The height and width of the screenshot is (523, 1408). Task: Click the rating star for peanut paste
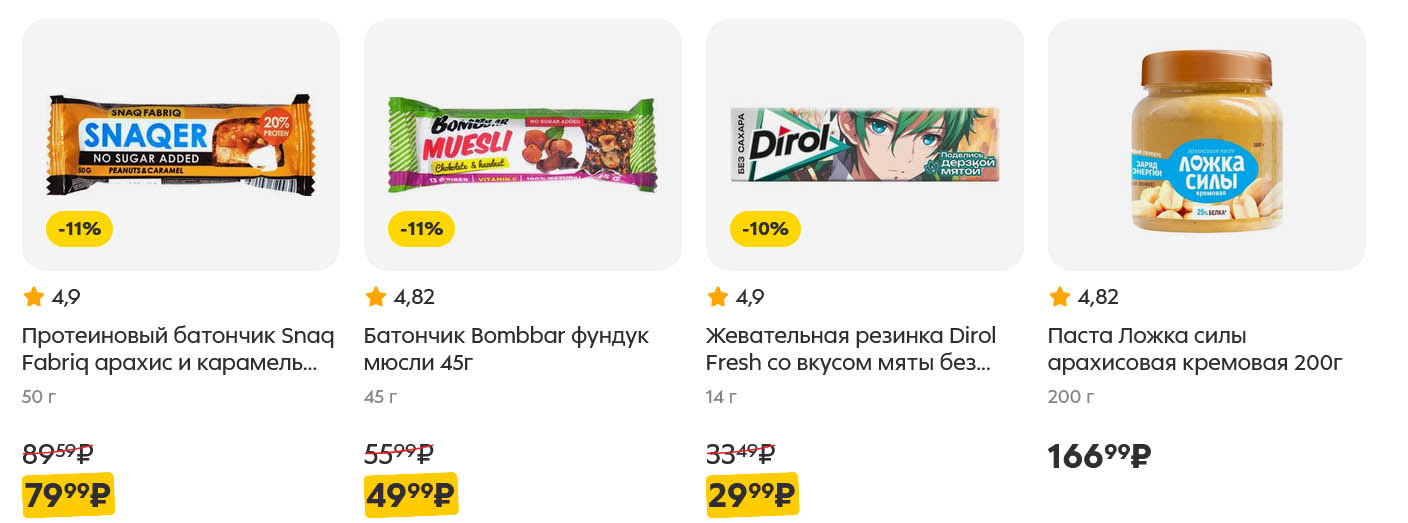[x=1060, y=297]
